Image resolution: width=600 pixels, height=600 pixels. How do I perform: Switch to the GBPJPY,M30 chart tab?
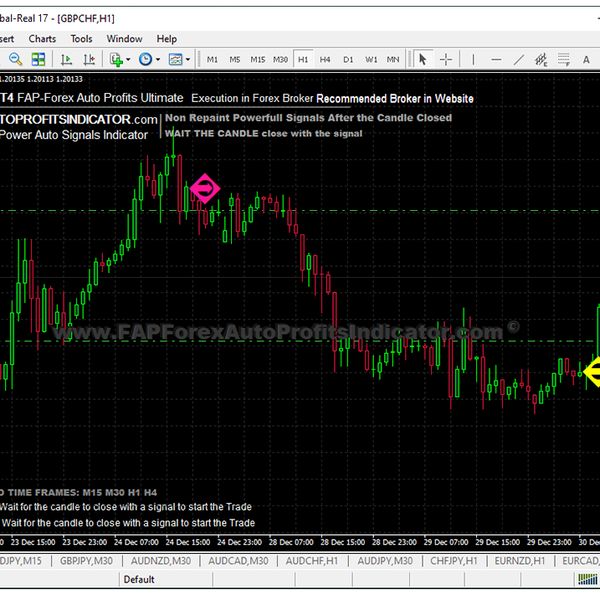(x=86, y=561)
